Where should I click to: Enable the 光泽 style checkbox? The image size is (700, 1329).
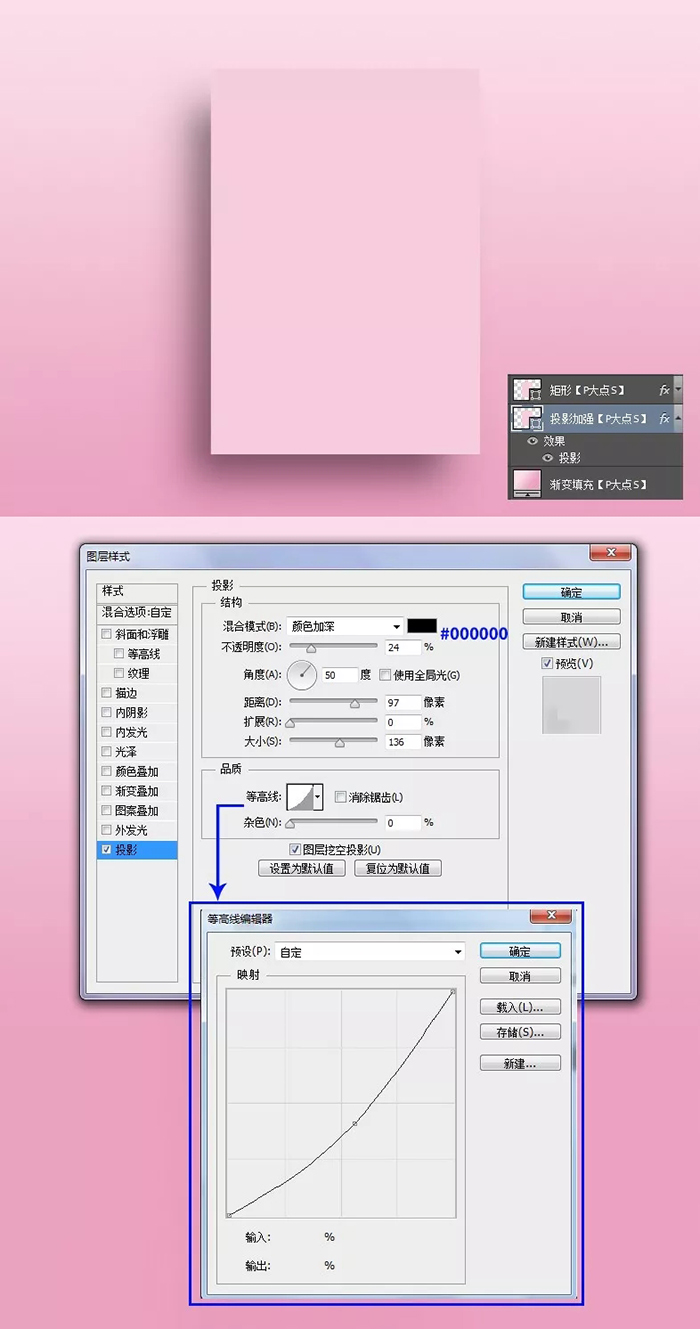pyautogui.click(x=107, y=752)
